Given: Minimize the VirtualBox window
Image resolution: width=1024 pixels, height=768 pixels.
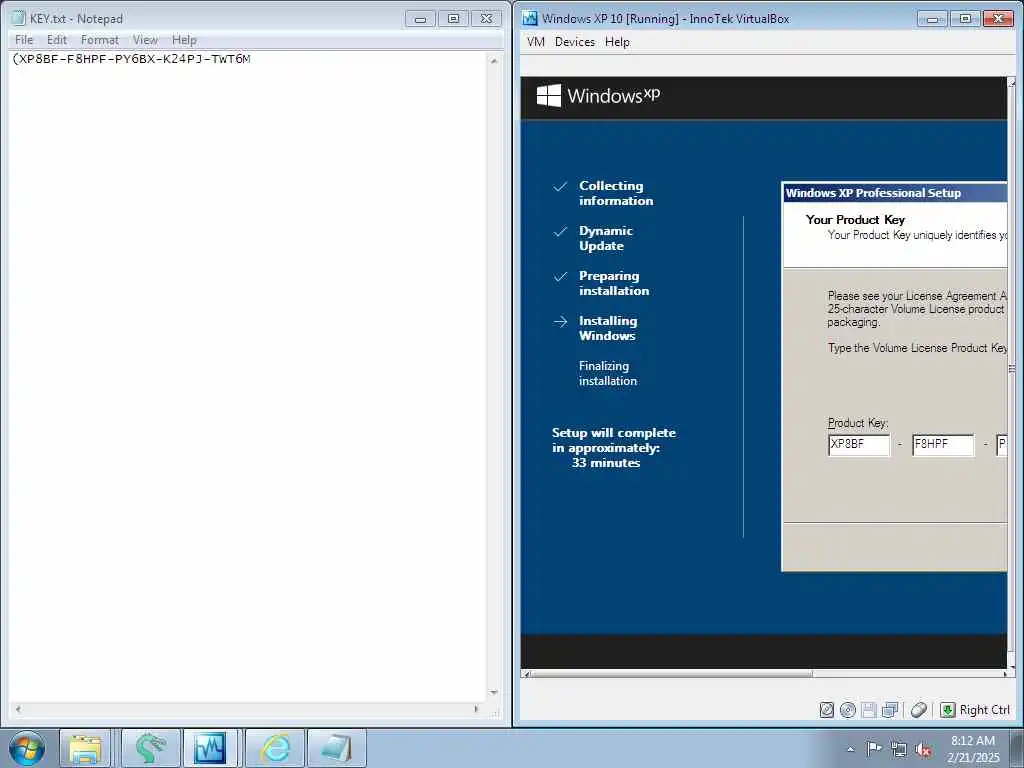Looking at the screenshot, I should (x=932, y=18).
